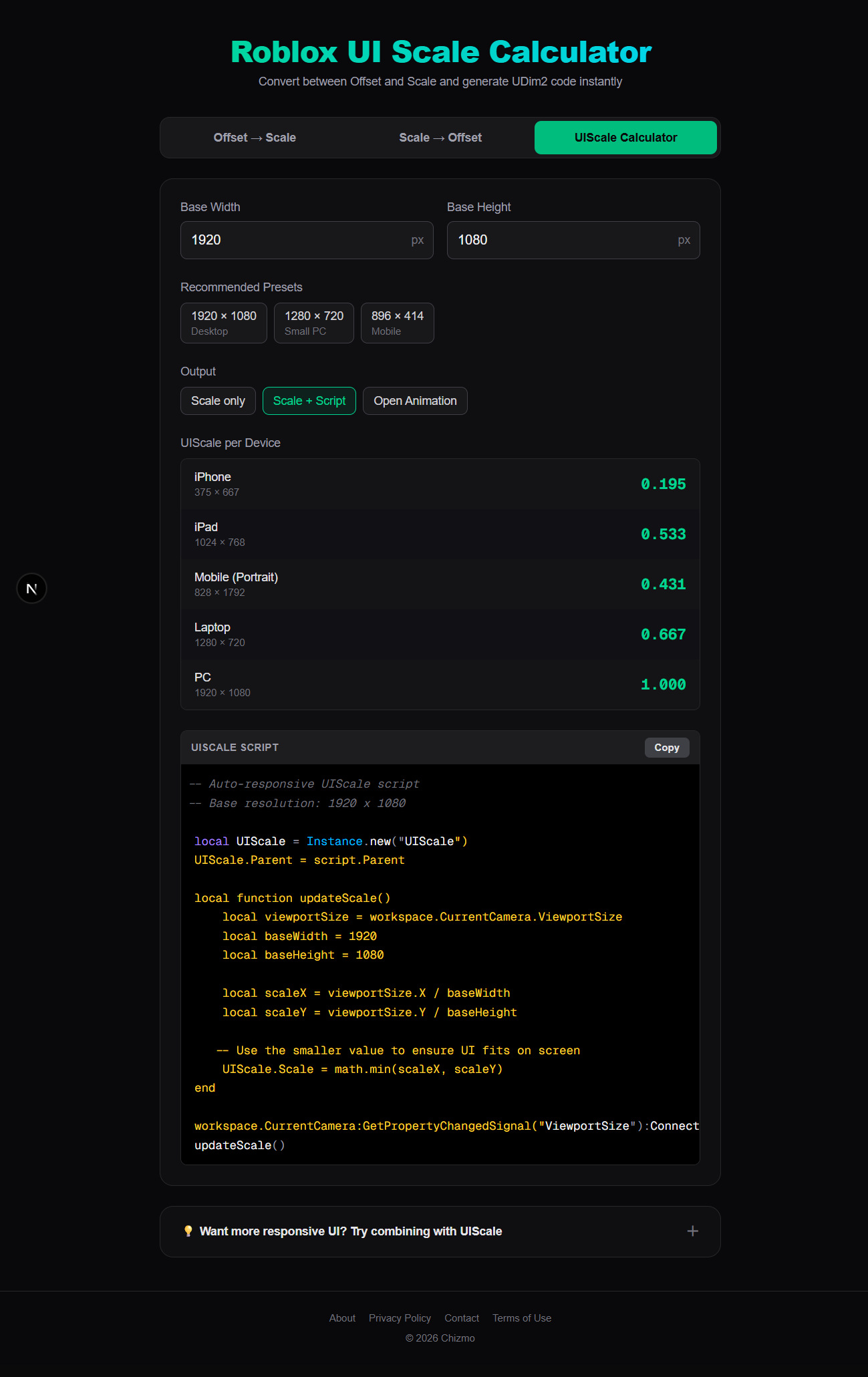Click the UISCALE SCRIPT header label

(235, 748)
